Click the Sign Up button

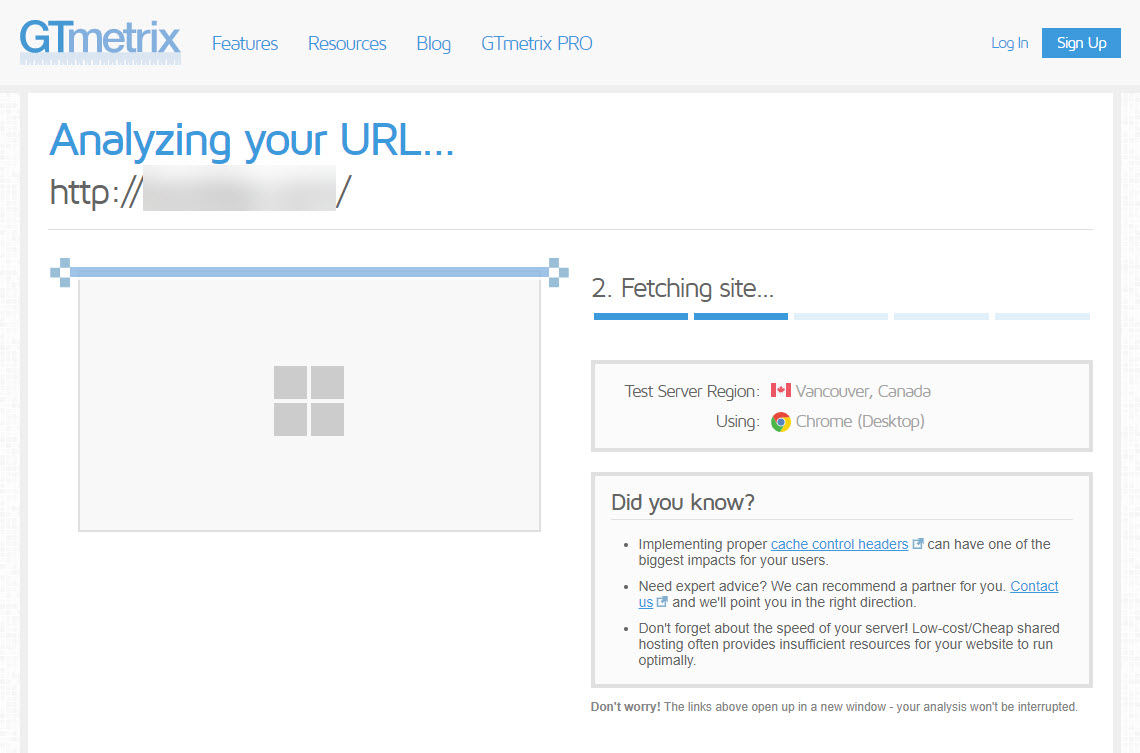click(1081, 43)
